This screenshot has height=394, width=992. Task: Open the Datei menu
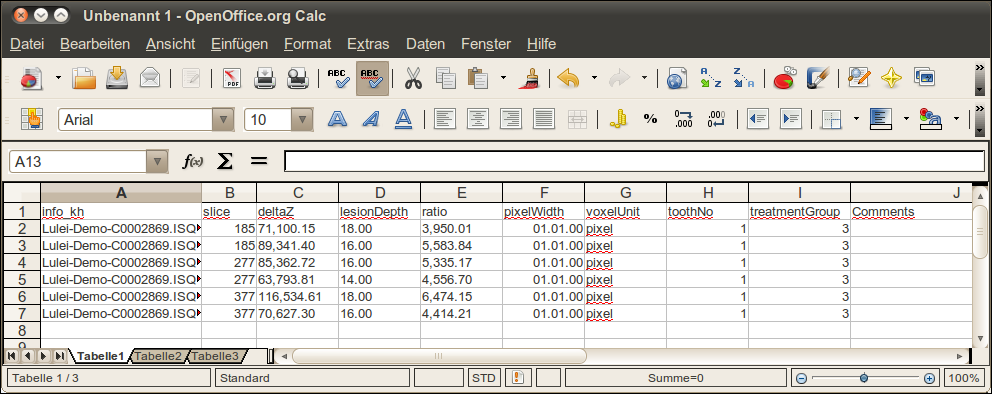pyautogui.click(x=27, y=44)
